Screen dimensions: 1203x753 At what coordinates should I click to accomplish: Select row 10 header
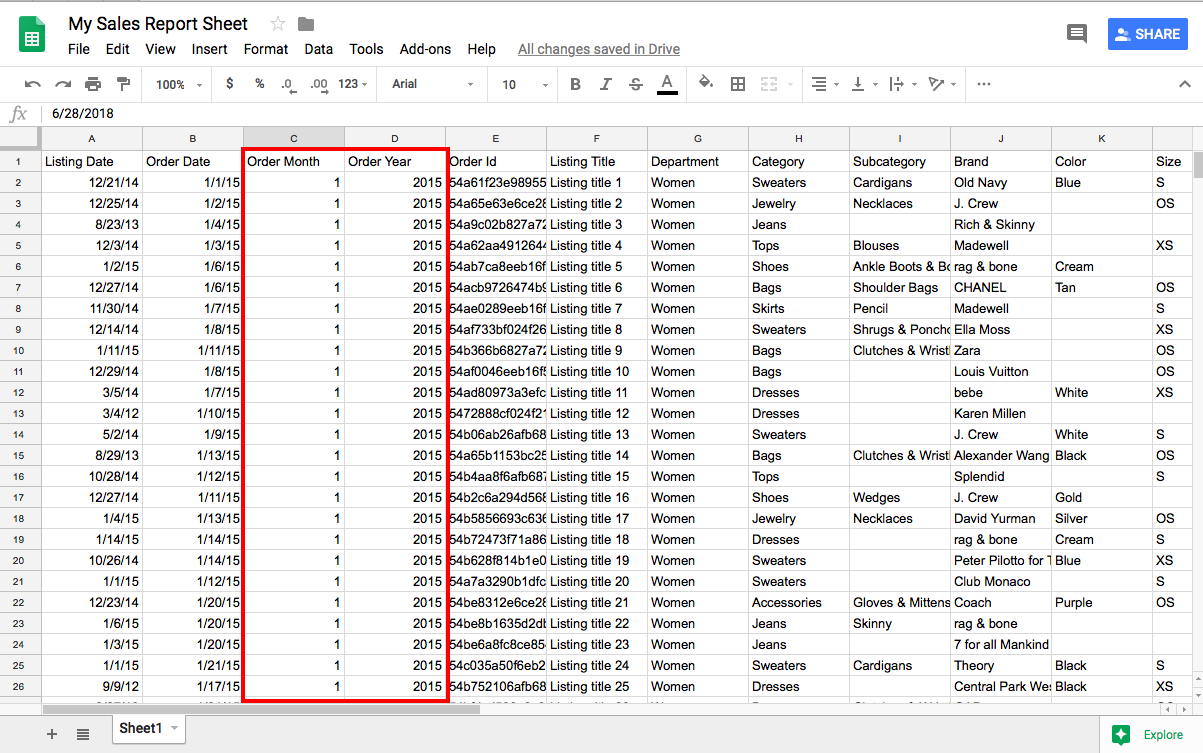coord(20,350)
